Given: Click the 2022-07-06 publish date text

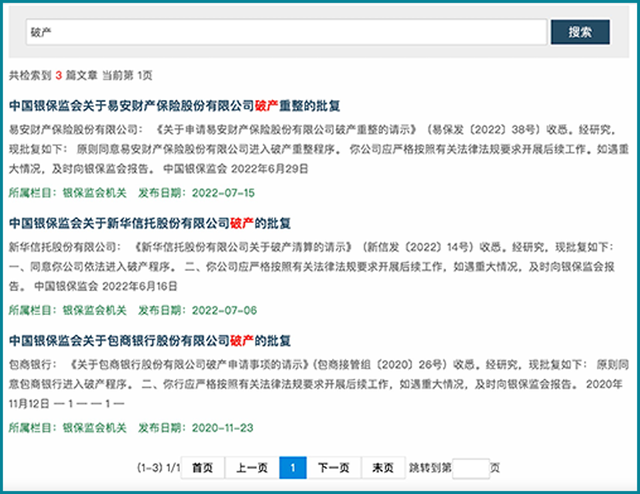Looking at the screenshot, I should point(224,310).
